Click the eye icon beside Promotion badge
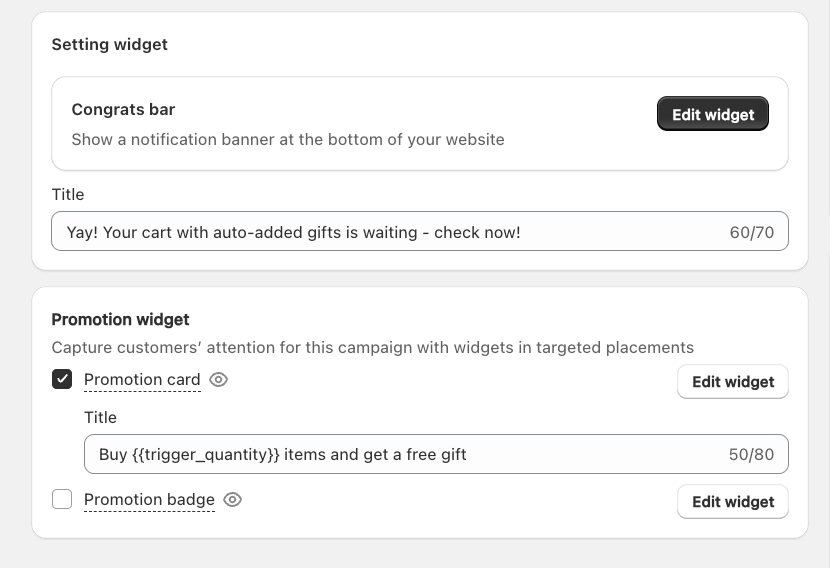 233,500
